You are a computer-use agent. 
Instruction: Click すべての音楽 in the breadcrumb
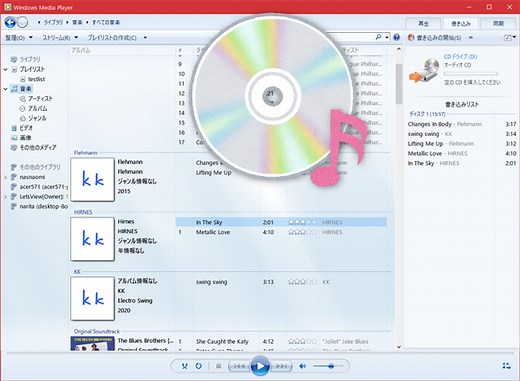(x=106, y=22)
